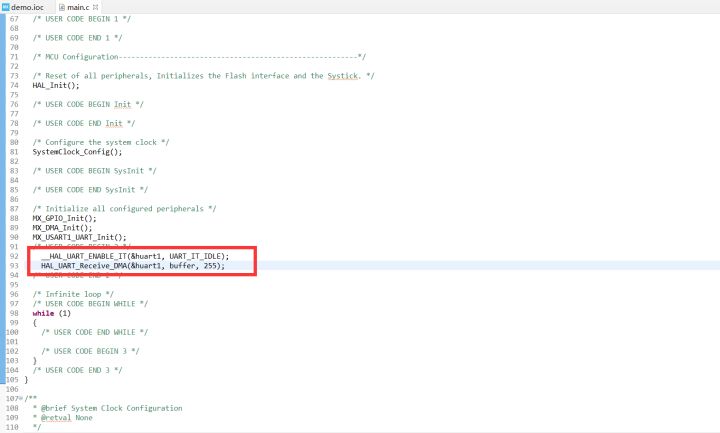Click the comment USER CODE BEGIN Init
This screenshot has height=433, width=720.
[88, 105]
